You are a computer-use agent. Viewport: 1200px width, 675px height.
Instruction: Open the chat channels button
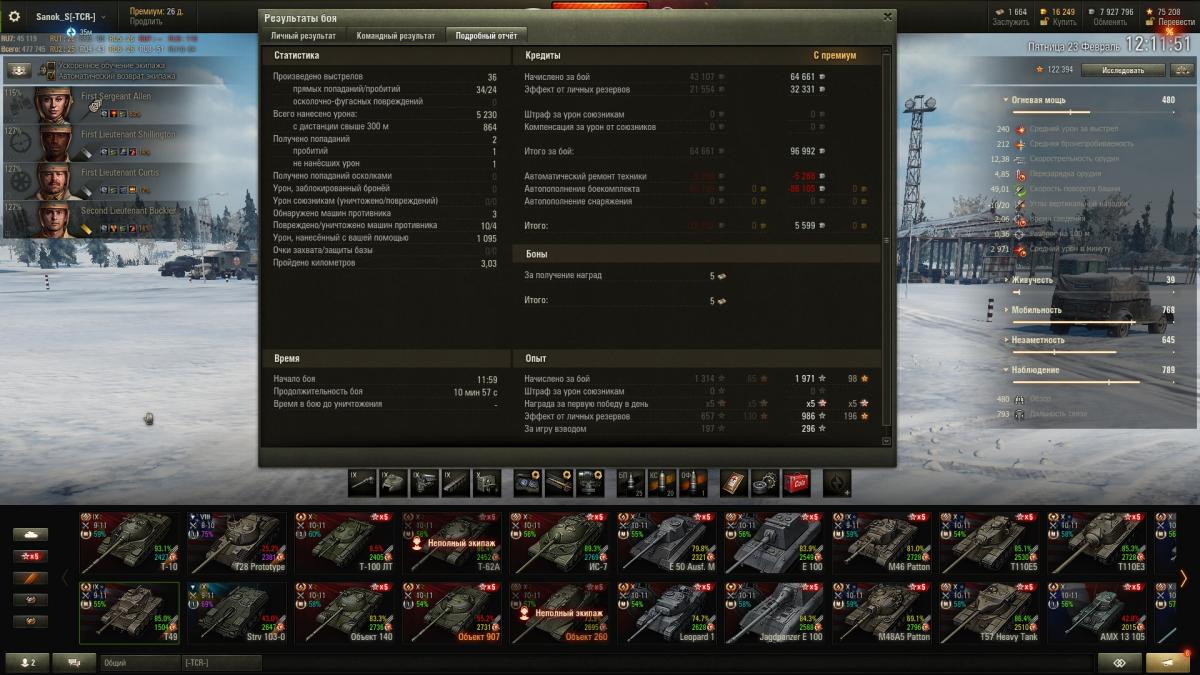[x=74, y=662]
